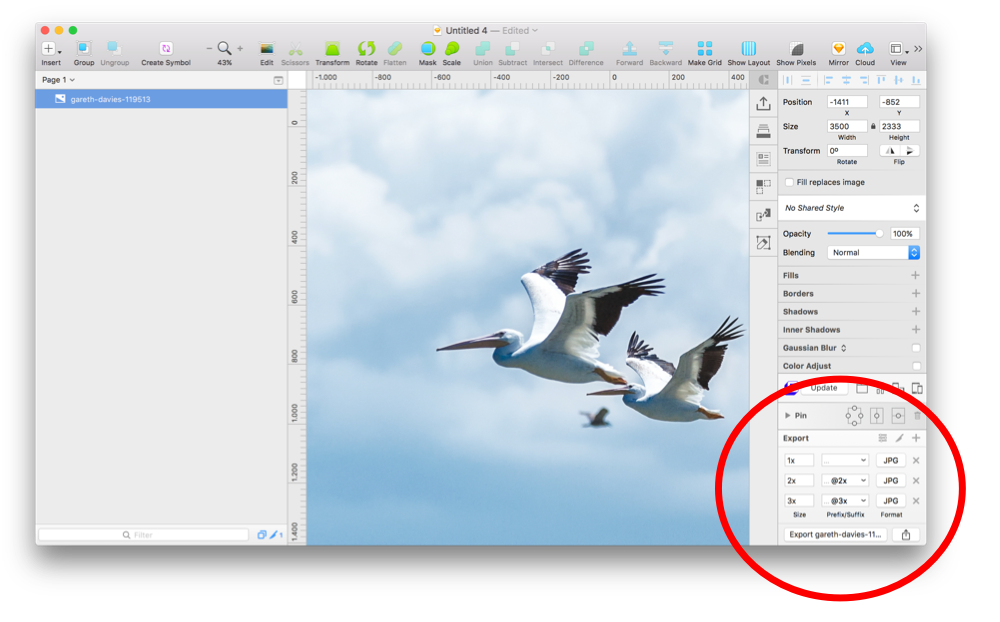Choose the JPG format for 3x export
The width and height of the screenshot is (1000, 622).
[890, 501]
